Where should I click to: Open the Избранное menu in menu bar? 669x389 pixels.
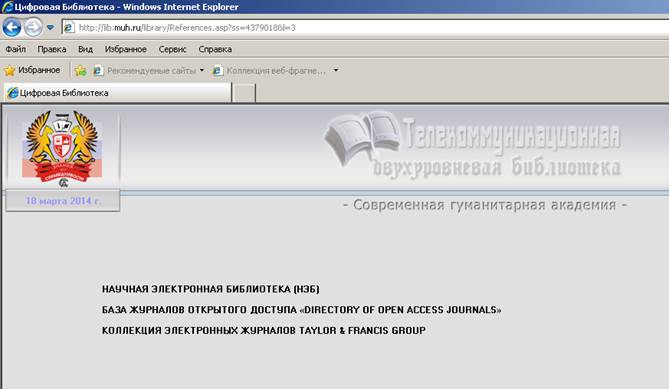click(125, 49)
